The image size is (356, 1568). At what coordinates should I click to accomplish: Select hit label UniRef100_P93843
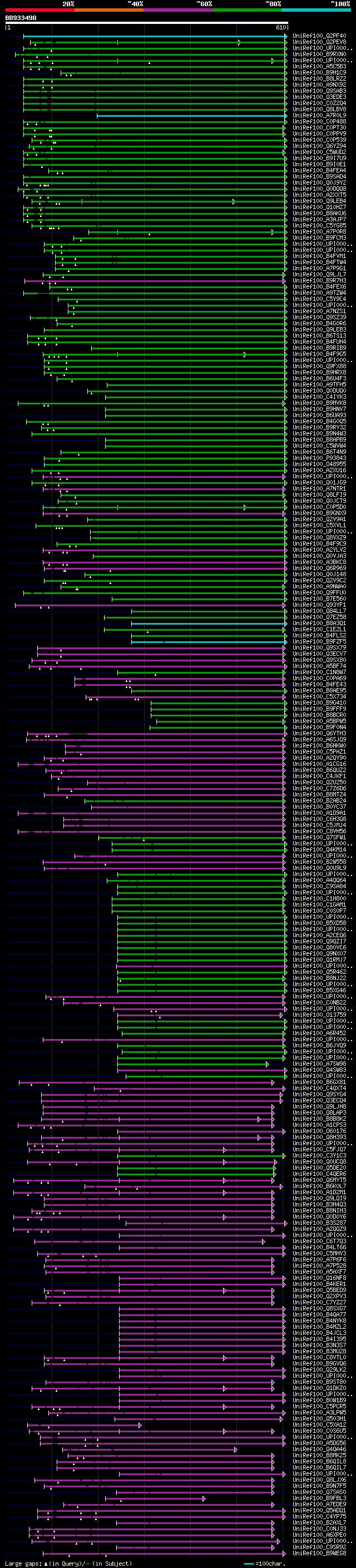(319, 458)
